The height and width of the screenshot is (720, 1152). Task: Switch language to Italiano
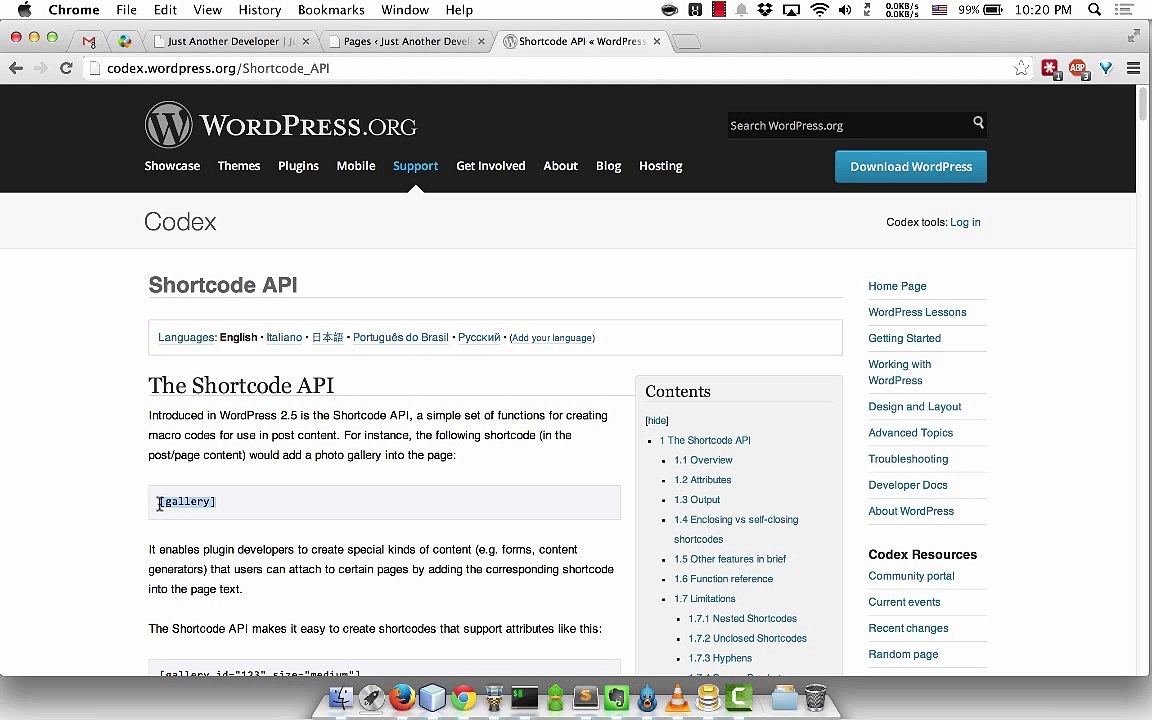click(284, 337)
